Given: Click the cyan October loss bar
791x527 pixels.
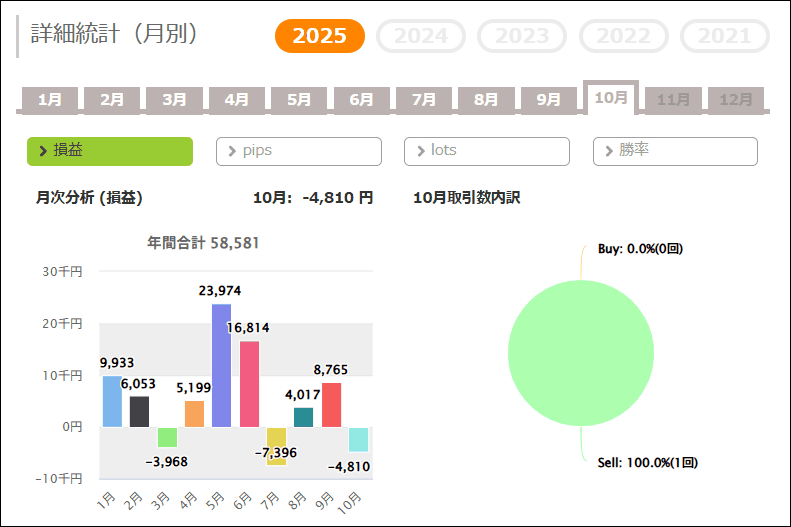Looking at the screenshot, I should tap(358, 439).
